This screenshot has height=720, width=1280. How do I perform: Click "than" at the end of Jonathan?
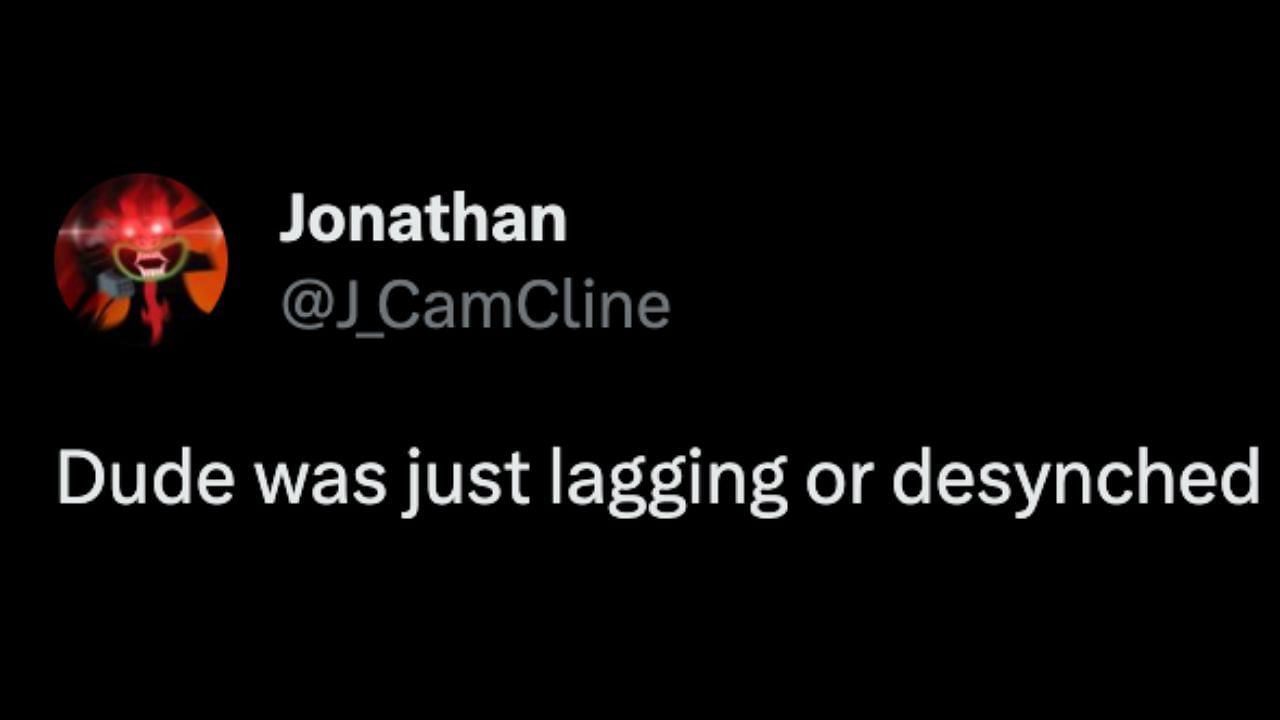[510, 218]
